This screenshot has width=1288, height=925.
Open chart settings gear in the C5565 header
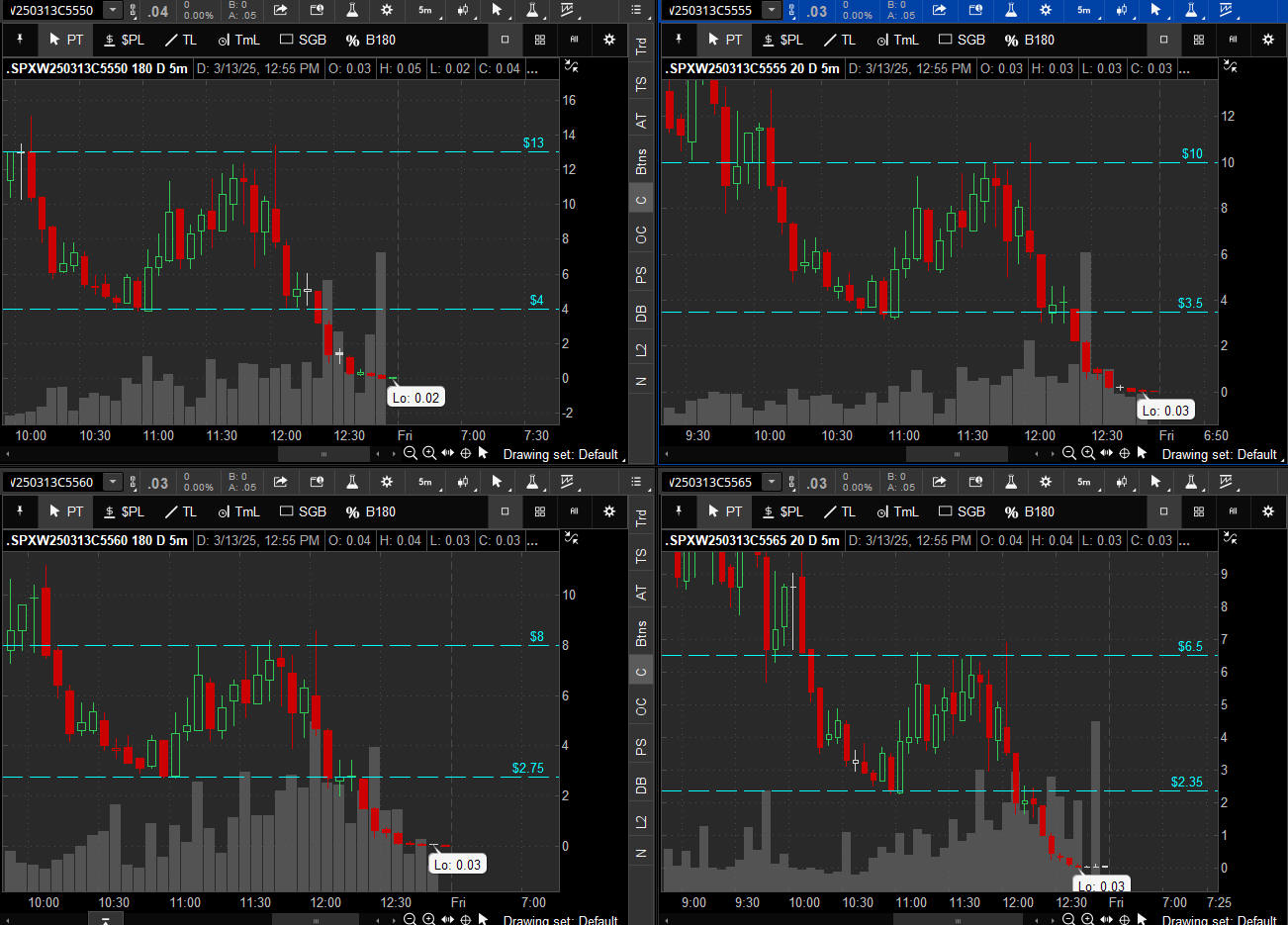tap(1046, 482)
